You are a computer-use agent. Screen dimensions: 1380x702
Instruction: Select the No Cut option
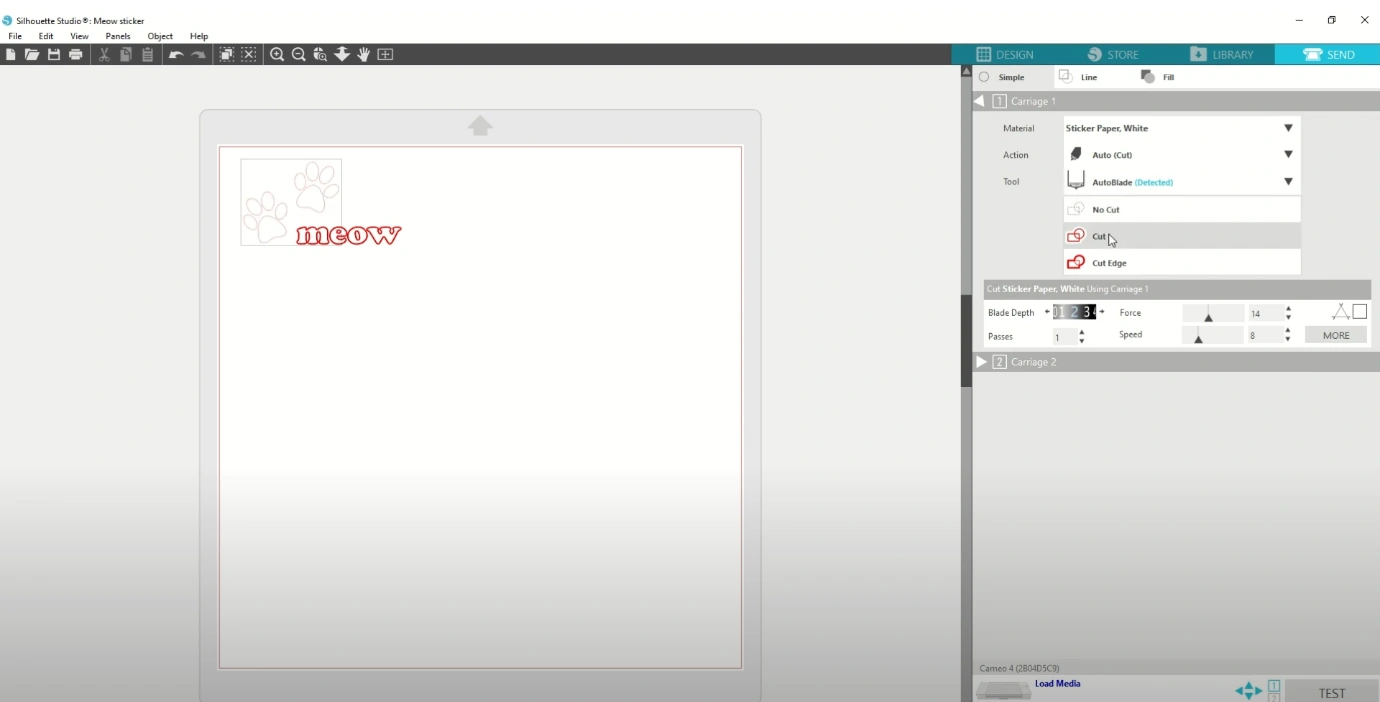tap(1105, 209)
